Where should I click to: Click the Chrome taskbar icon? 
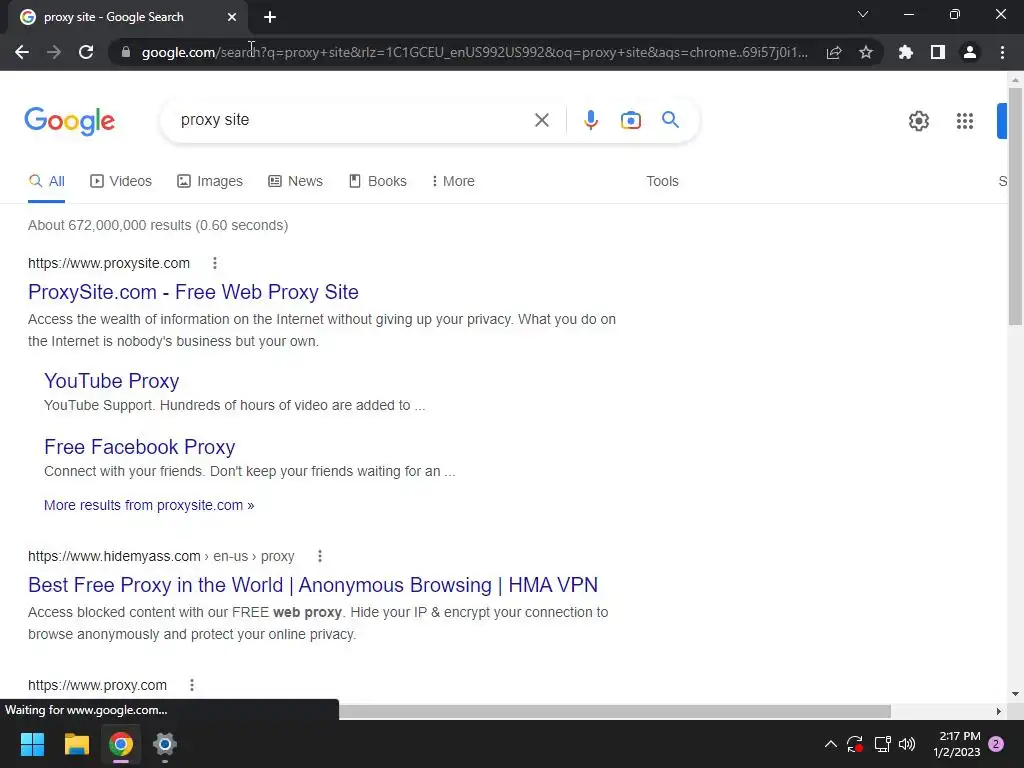[121, 744]
